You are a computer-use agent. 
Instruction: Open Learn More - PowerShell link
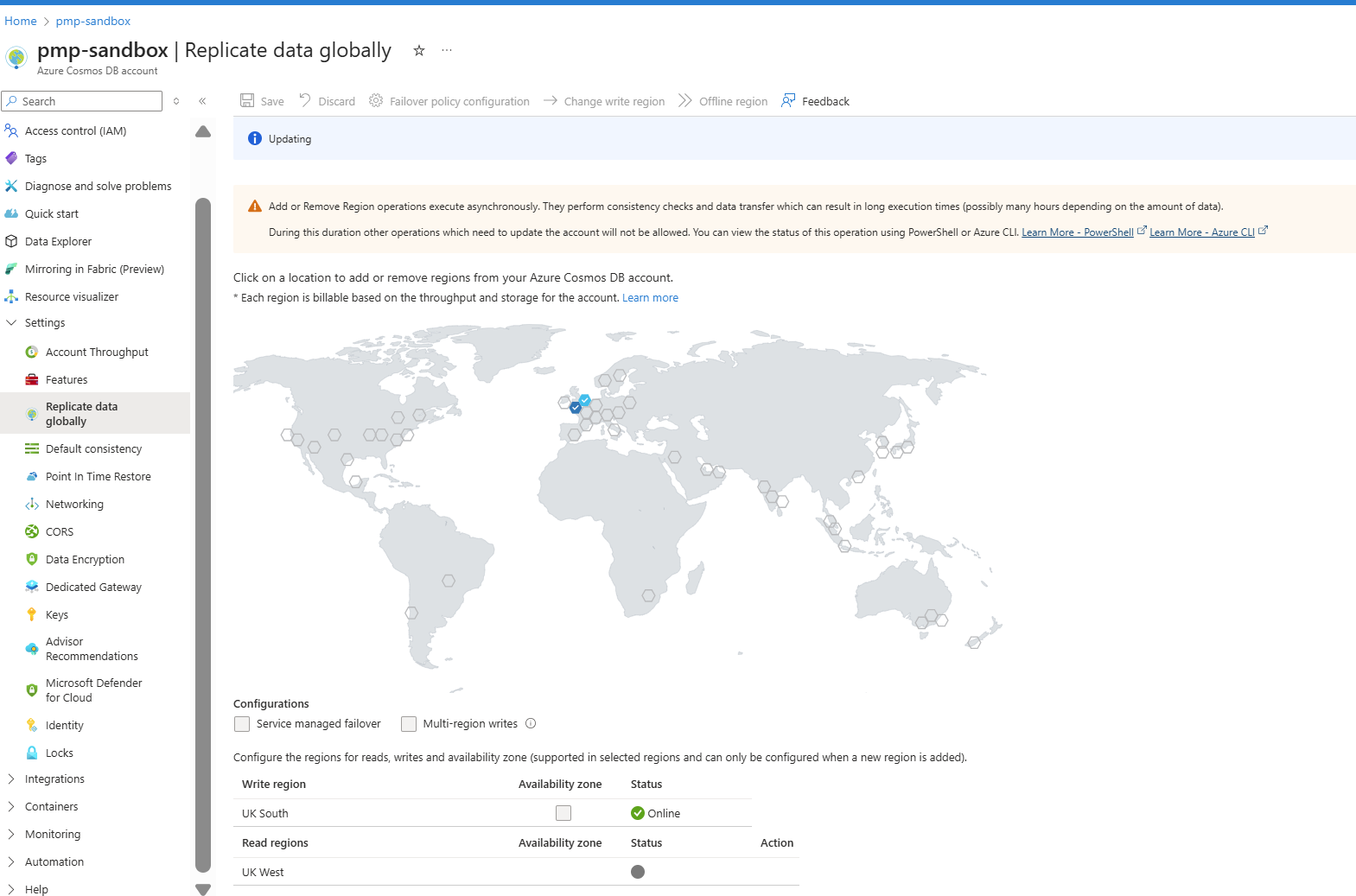[x=1078, y=232]
